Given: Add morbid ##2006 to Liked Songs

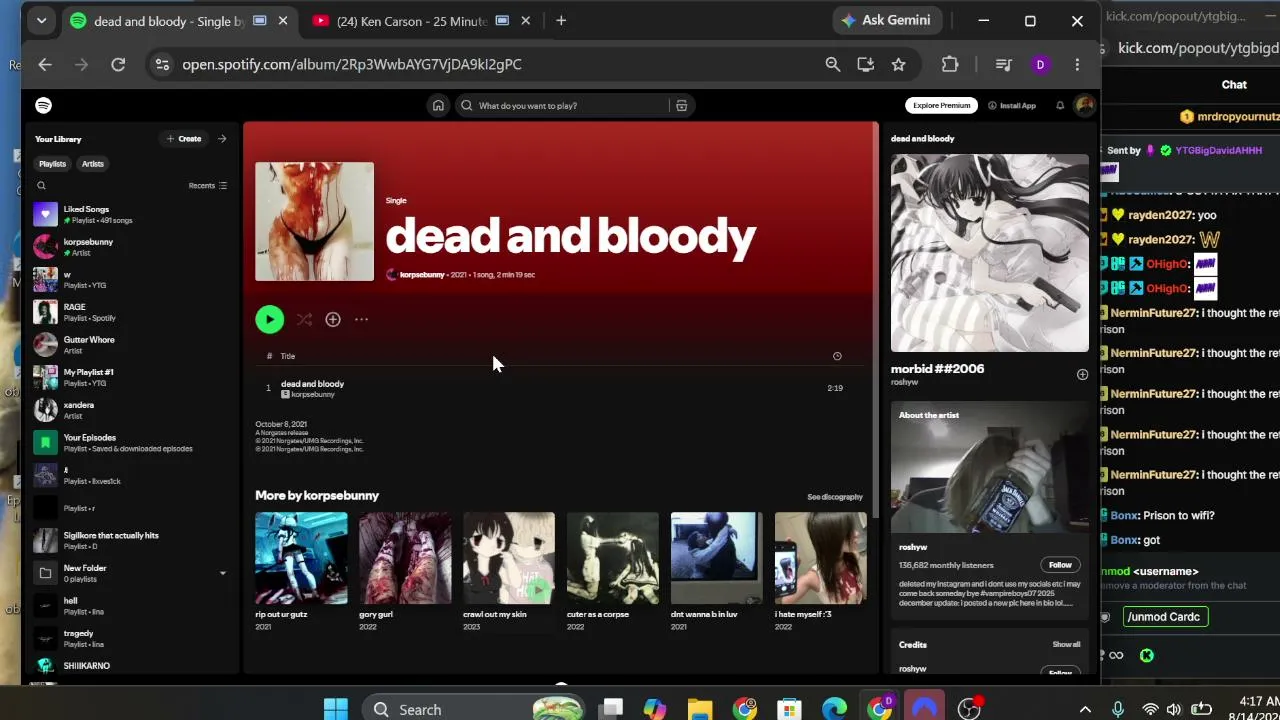Looking at the screenshot, I should pos(1082,374).
